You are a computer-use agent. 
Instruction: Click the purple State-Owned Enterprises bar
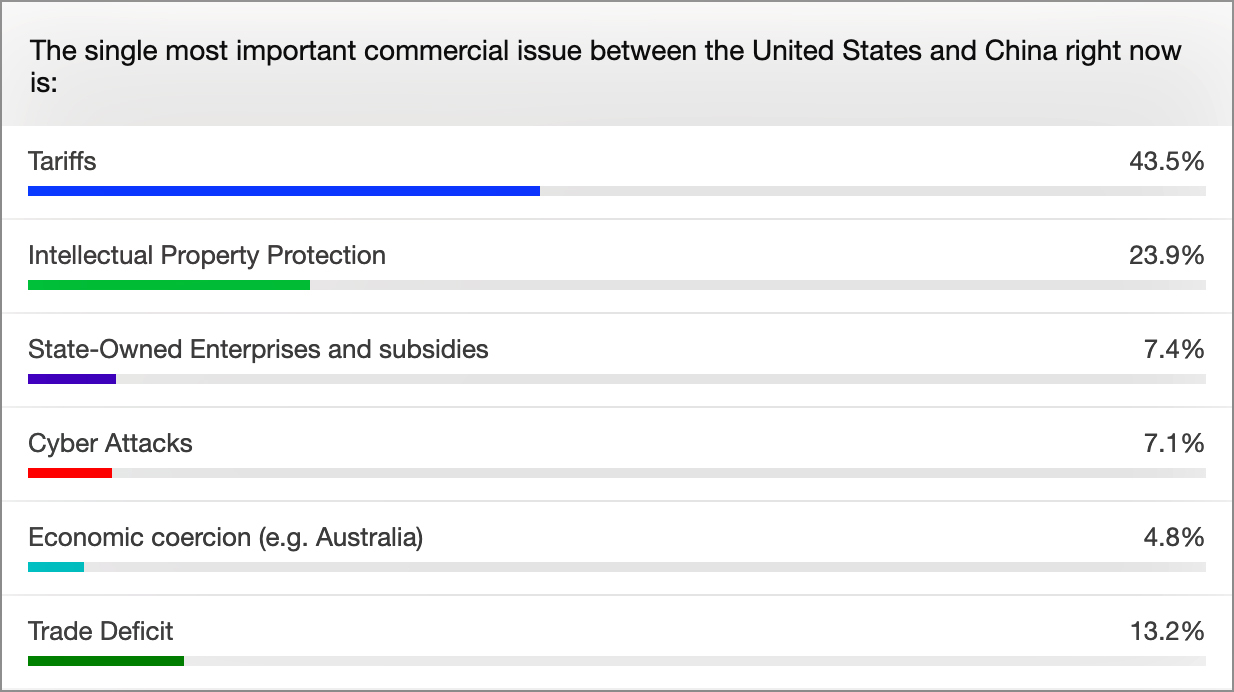pos(72,379)
